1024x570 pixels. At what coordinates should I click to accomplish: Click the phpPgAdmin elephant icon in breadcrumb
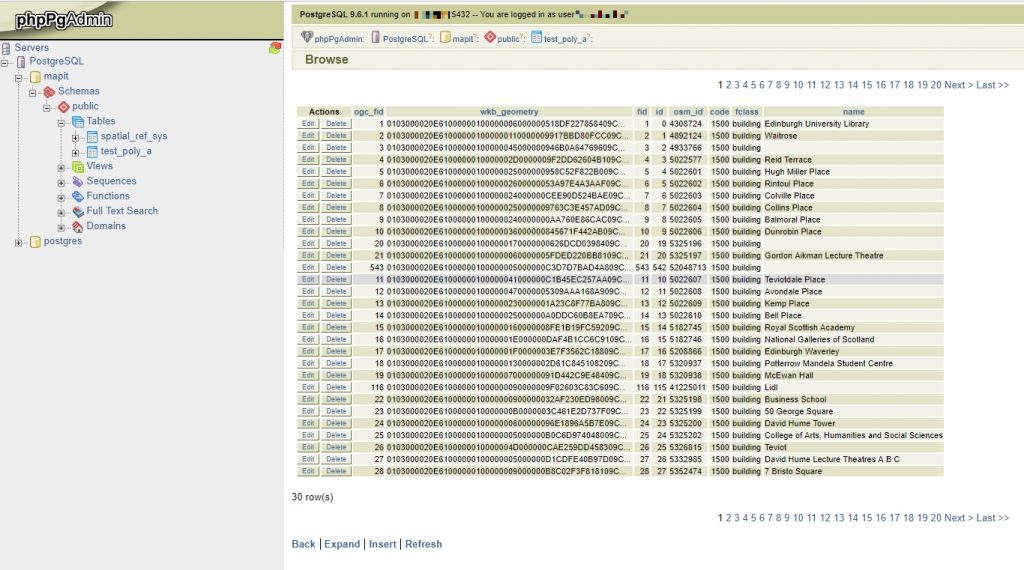pyautogui.click(x=307, y=37)
